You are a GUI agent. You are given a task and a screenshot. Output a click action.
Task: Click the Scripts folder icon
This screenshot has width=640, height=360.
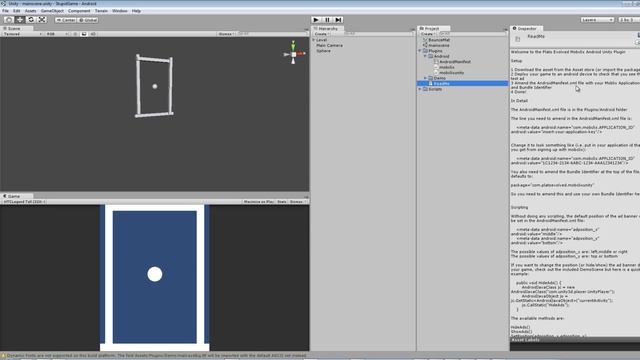(x=425, y=89)
